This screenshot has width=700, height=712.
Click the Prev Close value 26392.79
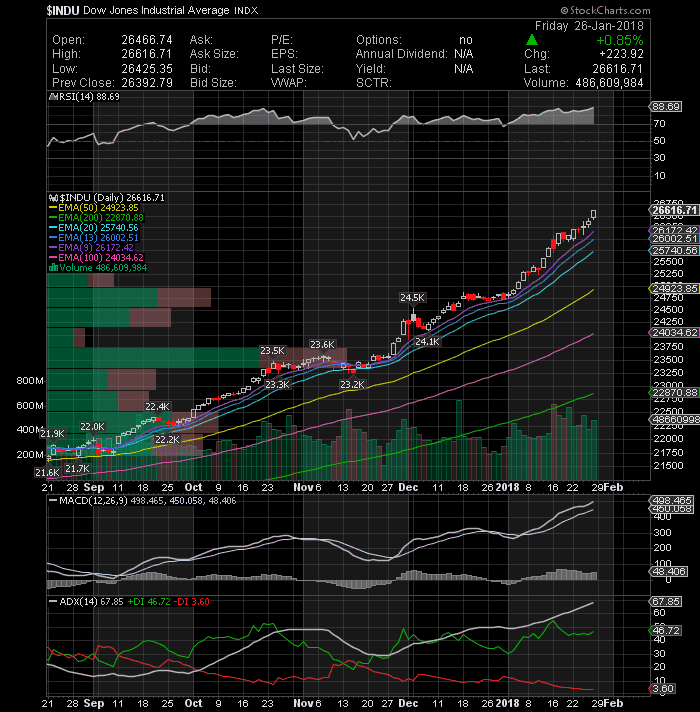click(147, 83)
